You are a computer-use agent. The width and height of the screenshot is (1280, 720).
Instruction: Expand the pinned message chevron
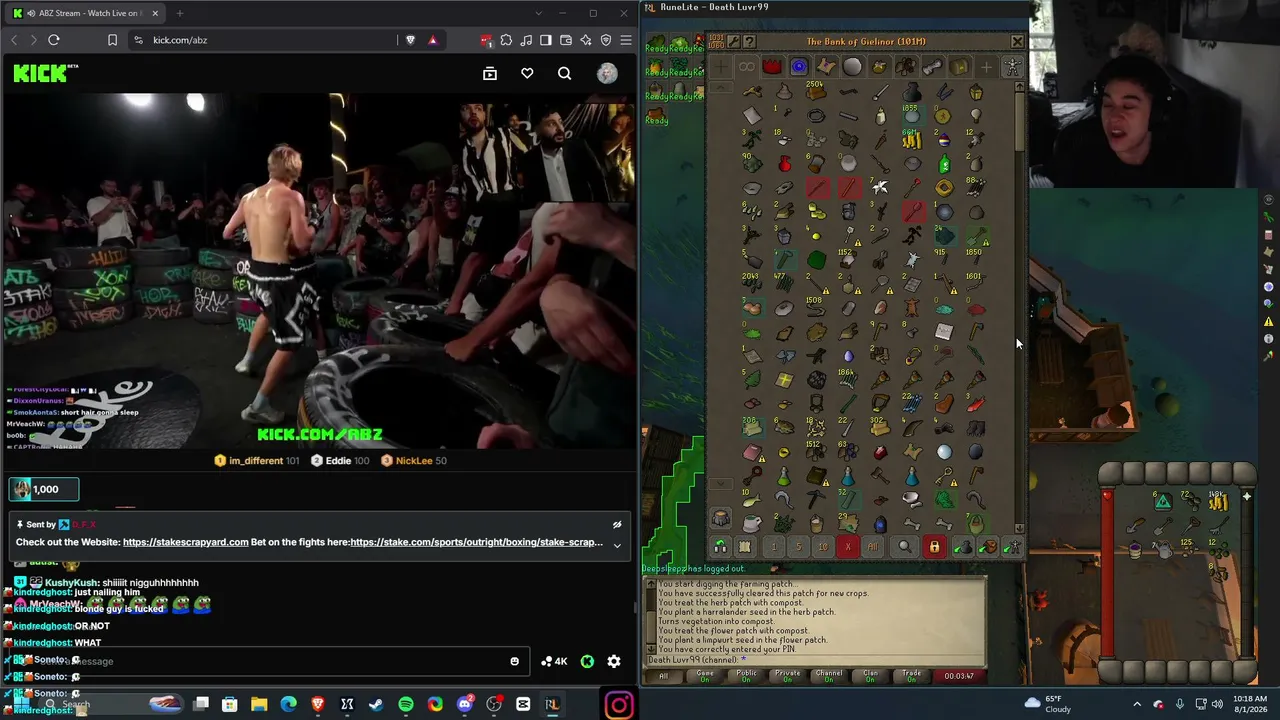[x=617, y=545]
